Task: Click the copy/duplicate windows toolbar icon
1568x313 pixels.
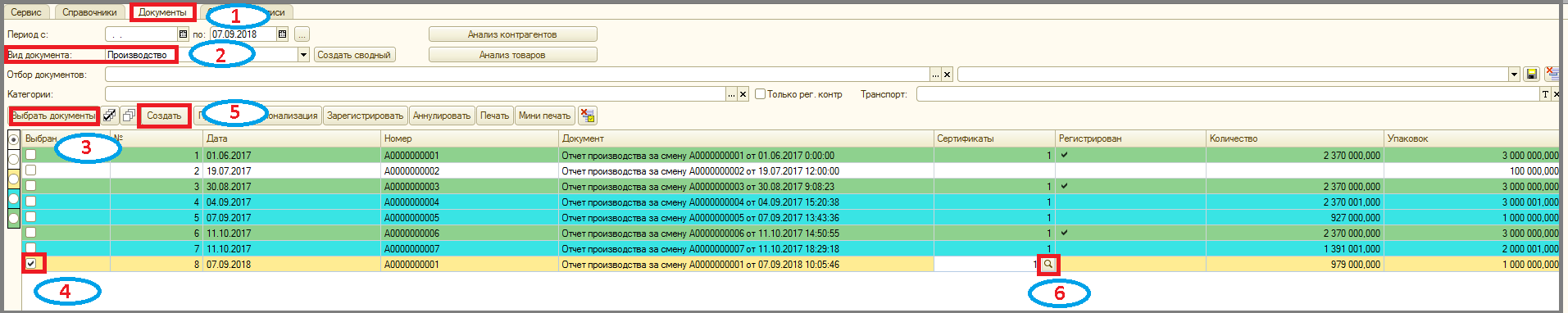Action: click(x=129, y=116)
